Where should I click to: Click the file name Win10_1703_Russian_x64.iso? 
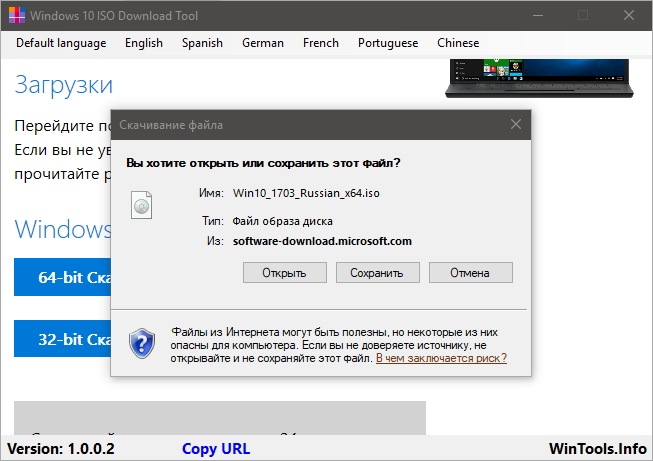coord(306,193)
